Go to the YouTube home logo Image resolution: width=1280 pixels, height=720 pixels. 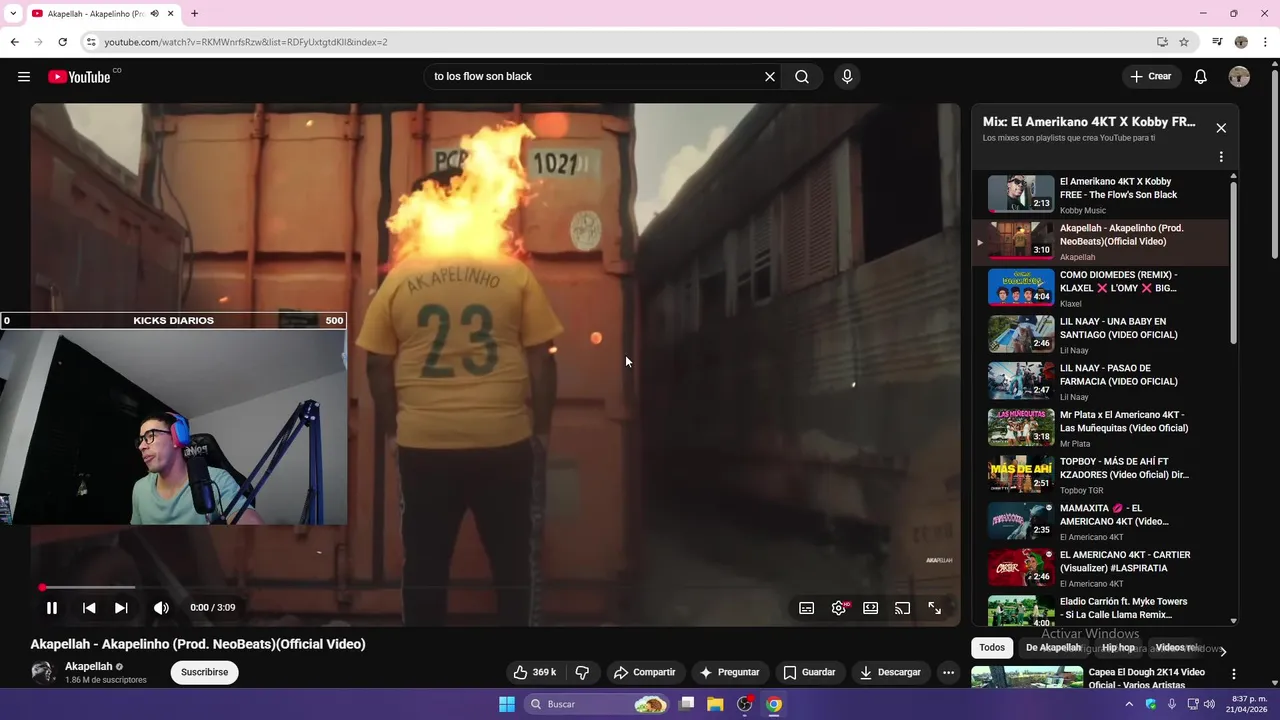tap(79, 77)
